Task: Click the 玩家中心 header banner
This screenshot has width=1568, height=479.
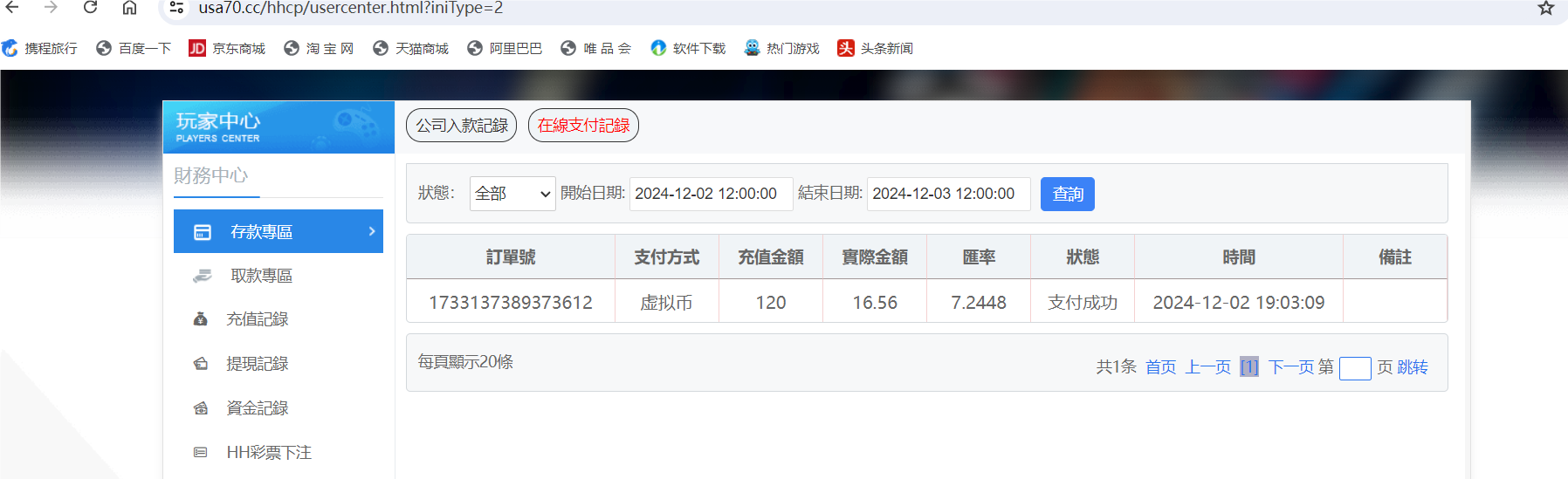Action: (279, 127)
